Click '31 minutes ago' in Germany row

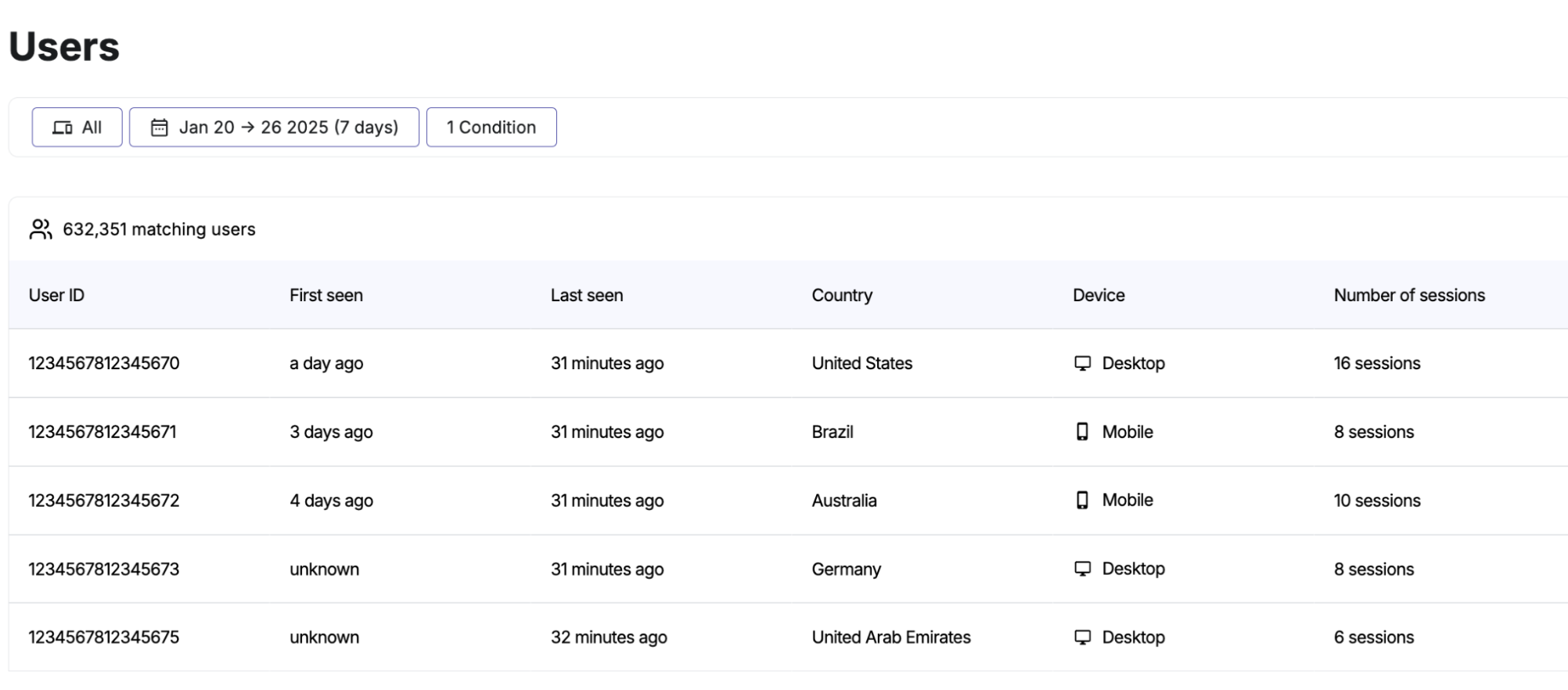pos(607,569)
